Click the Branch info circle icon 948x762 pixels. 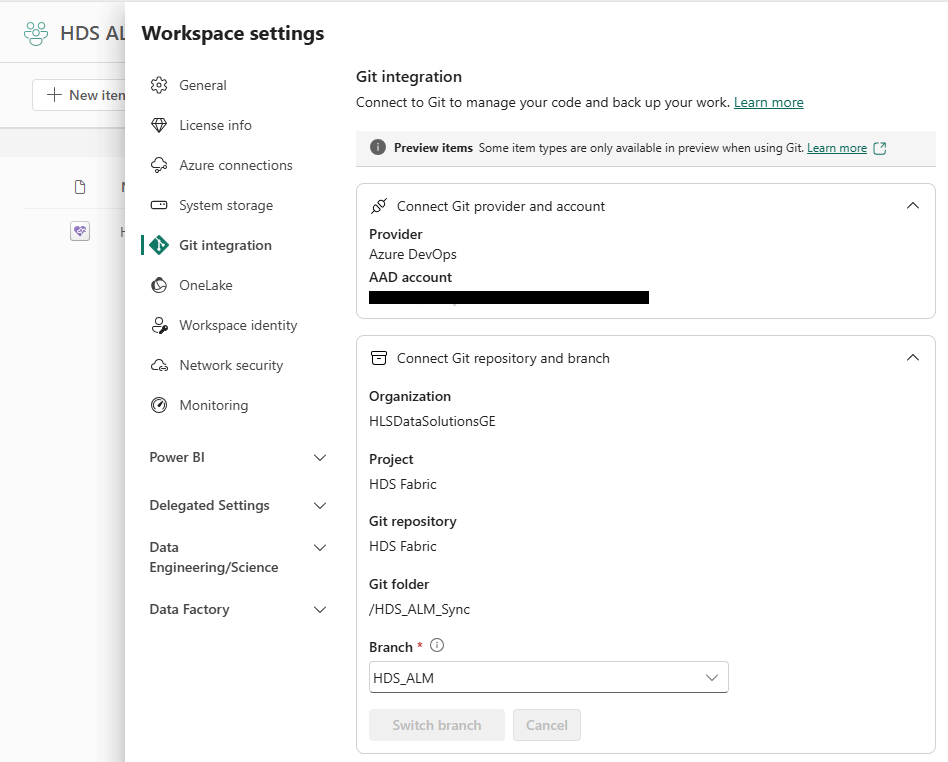point(437,645)
